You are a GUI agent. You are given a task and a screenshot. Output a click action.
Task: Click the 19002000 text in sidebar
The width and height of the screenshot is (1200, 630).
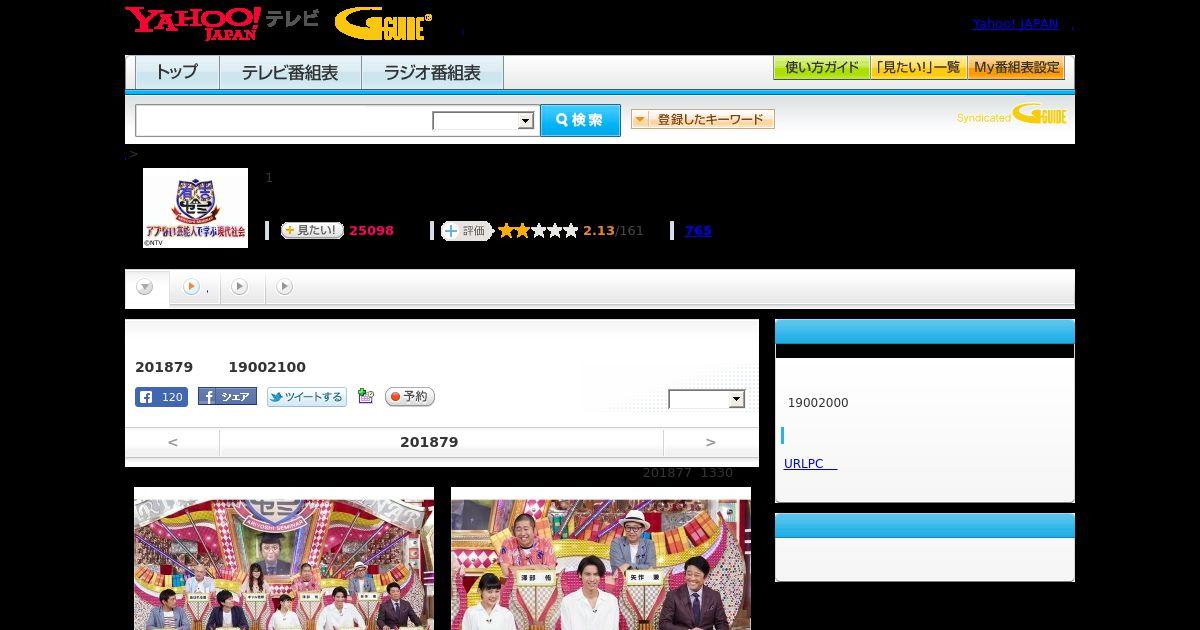(818, 403)
